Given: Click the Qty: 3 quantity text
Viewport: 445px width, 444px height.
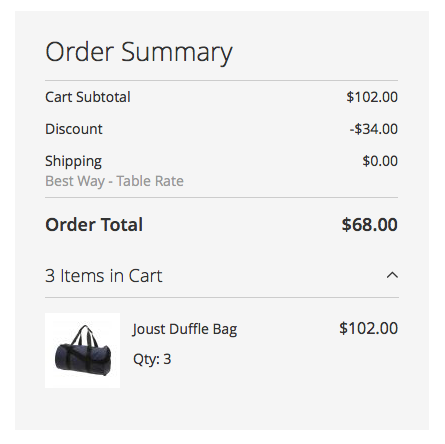Looking at the screenshot, I should click(x=152, y=359).
